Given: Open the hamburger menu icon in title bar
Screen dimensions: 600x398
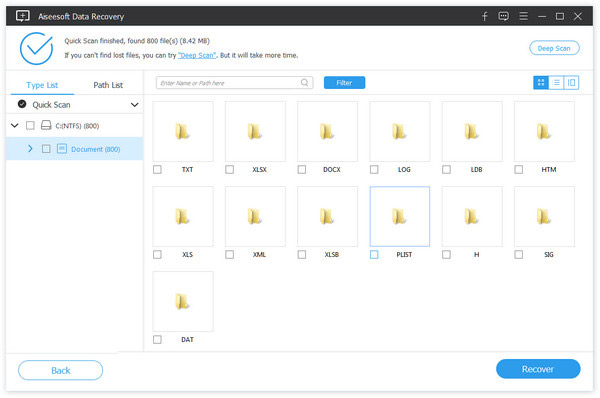Looking at the screenshot, I should [523, 16].
